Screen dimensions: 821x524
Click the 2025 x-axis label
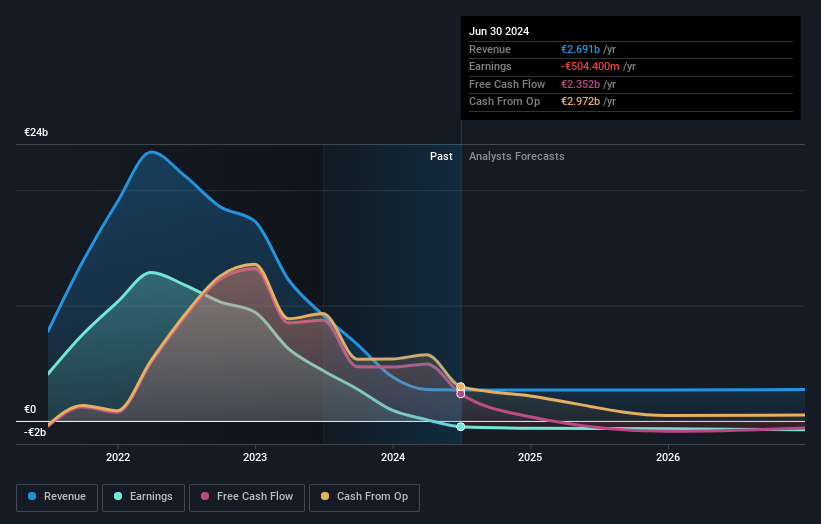(530, 458)
